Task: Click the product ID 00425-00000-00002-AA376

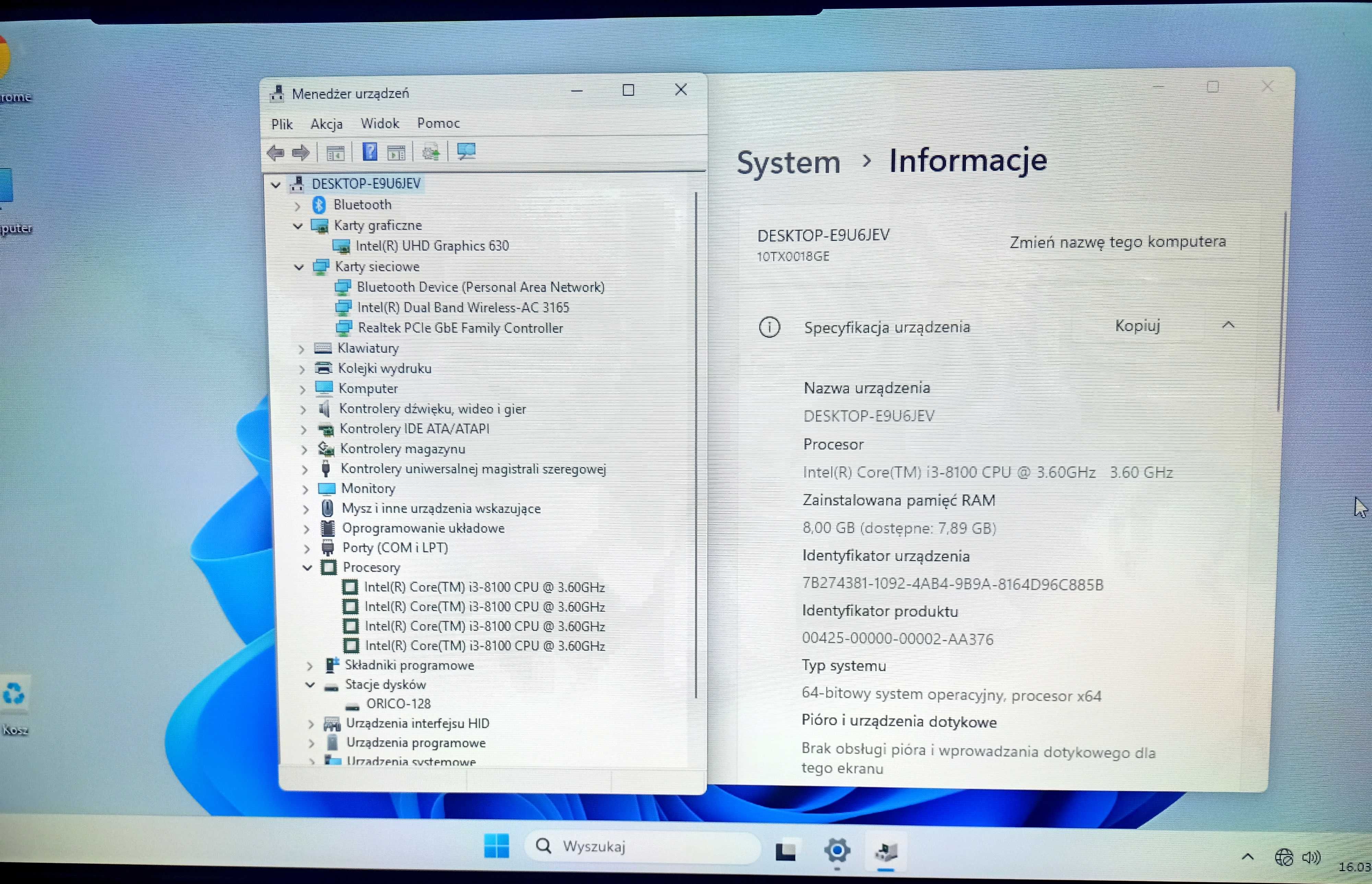Action: click(897, 639)
